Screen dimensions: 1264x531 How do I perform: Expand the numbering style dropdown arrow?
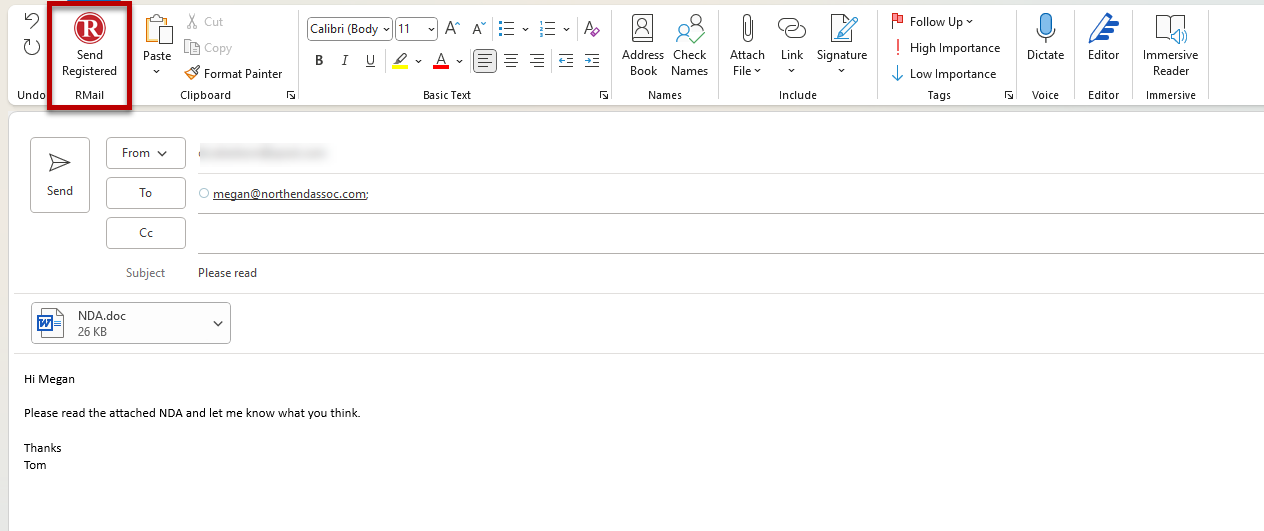[x=567, y=29]
